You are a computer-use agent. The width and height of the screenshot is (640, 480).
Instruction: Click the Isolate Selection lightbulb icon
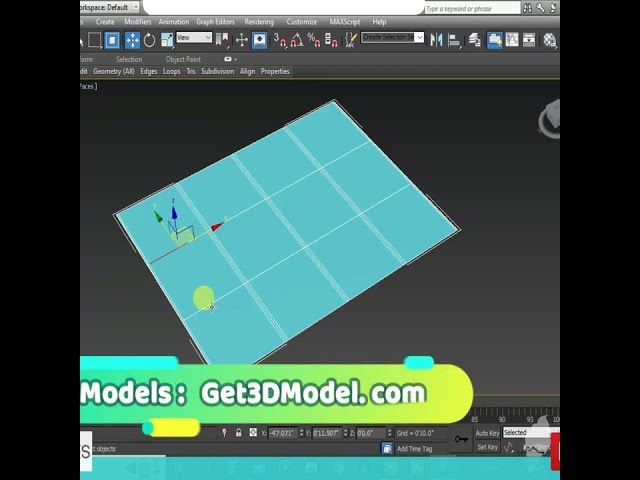(x=224, y=433)
